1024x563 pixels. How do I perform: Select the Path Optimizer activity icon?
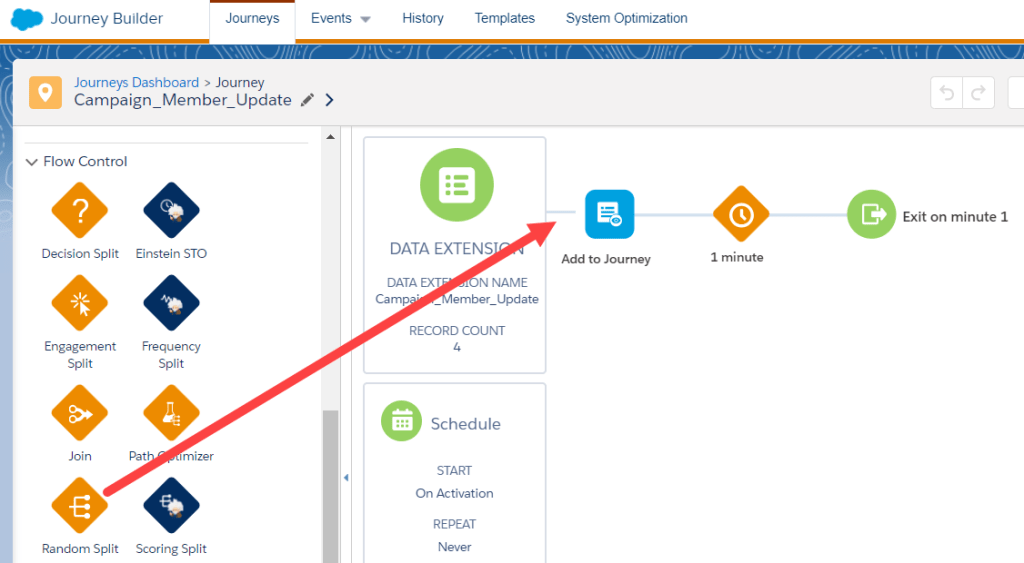171,413
